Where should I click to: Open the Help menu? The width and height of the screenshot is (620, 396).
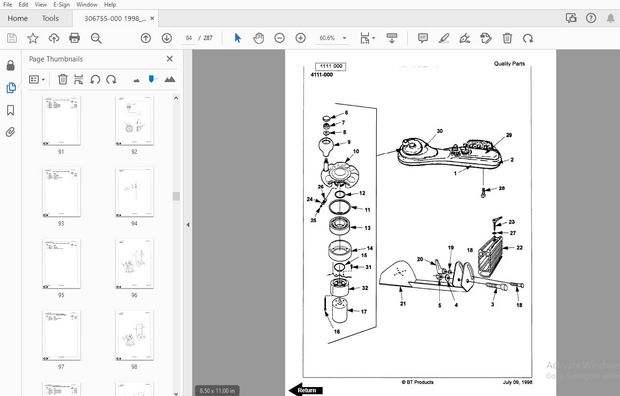(110, 5)
